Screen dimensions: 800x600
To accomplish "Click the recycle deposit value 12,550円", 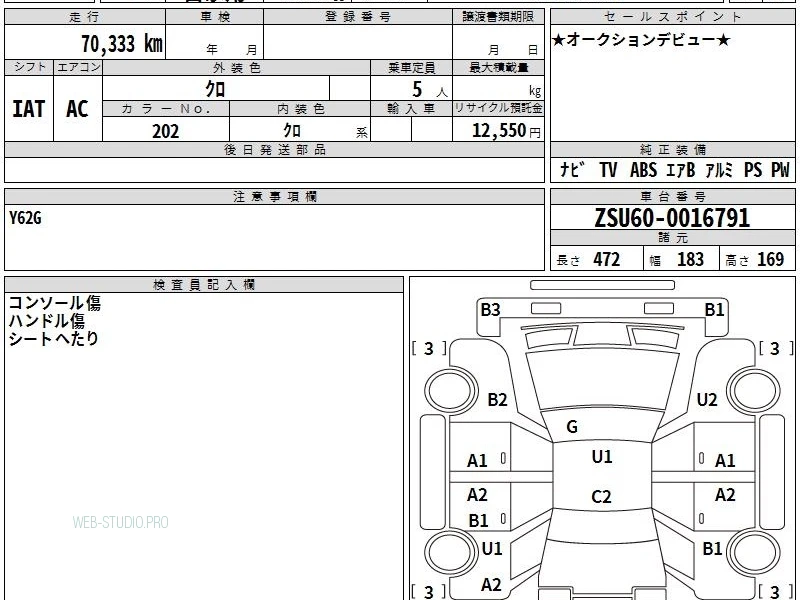I will (506, 131).
